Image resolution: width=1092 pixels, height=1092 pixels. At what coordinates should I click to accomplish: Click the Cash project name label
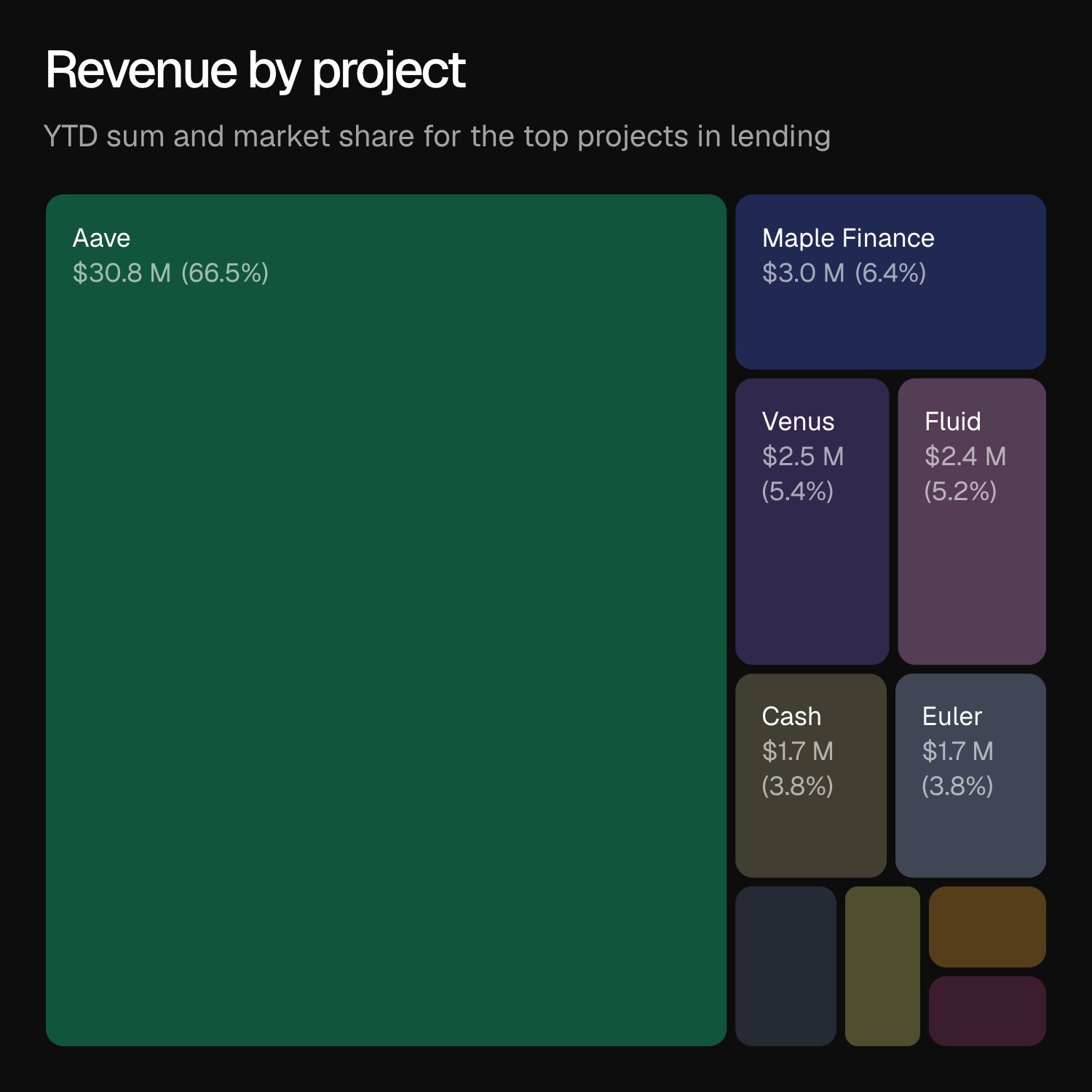791,716
